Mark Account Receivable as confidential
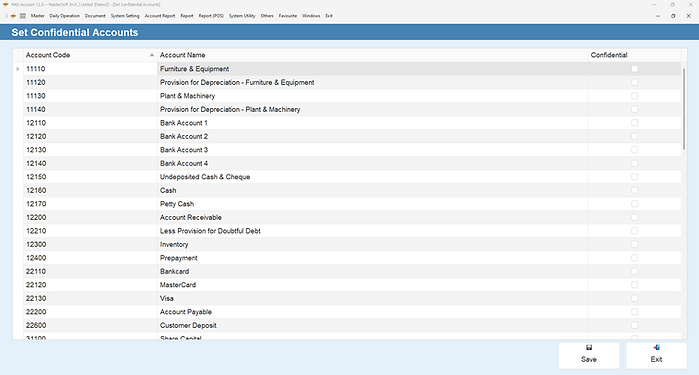Viewport: 699px width, 375px height. pyautogui.click(x=634, y=218)
